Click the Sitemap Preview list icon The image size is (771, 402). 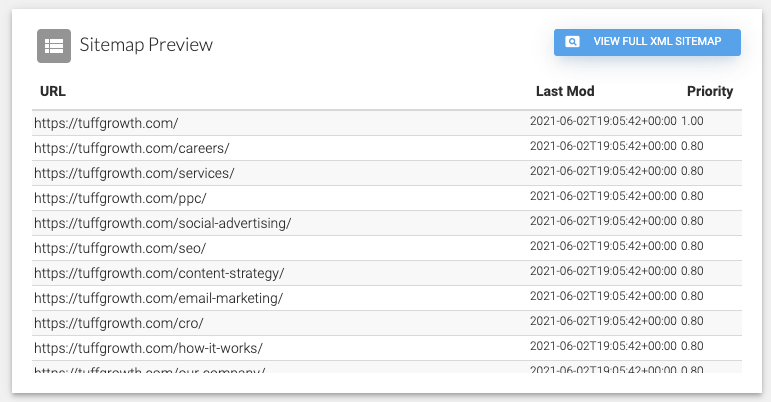click(x=54, y=45)
